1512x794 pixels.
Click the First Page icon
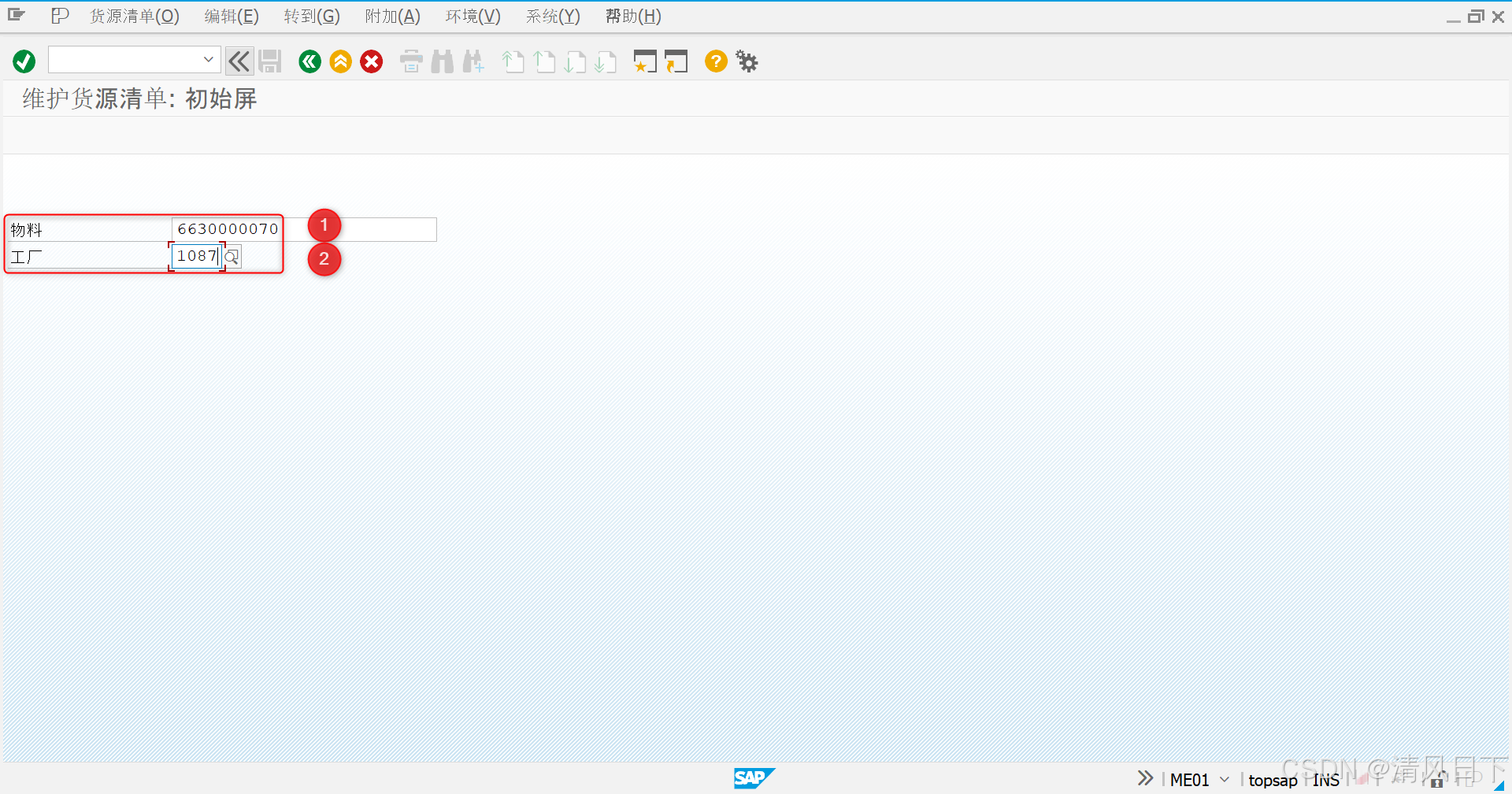click(x=513, y=61)
